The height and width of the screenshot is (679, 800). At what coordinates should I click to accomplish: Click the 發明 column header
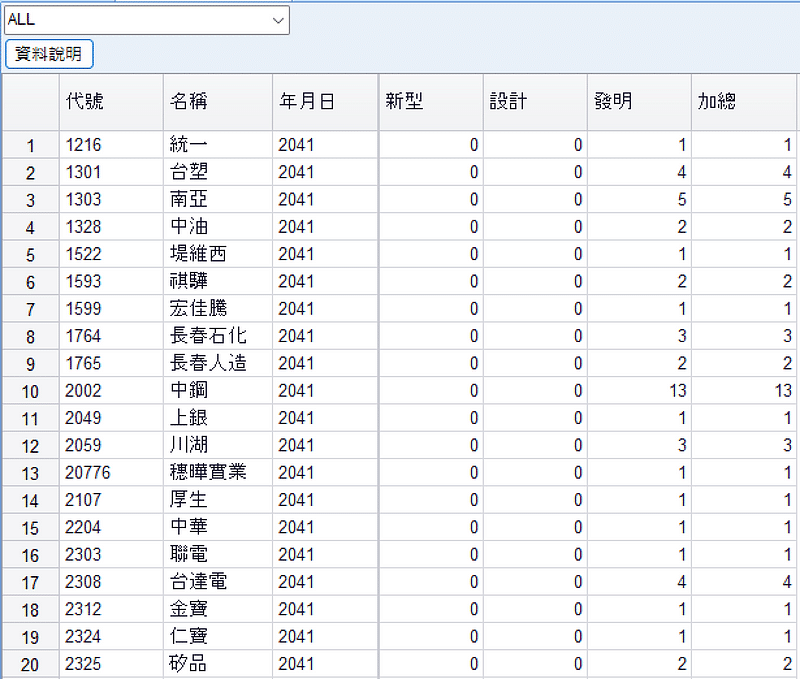pyautogui.click(x=639, y=102)
